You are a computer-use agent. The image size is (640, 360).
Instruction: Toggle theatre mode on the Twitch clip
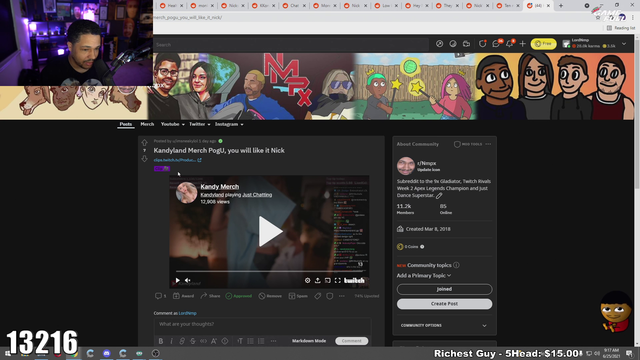click(328, 280)
